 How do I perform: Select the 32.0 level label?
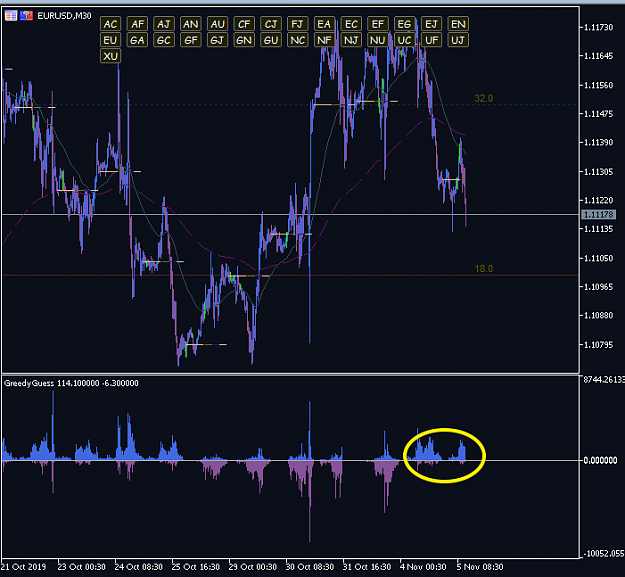[483, 98]
